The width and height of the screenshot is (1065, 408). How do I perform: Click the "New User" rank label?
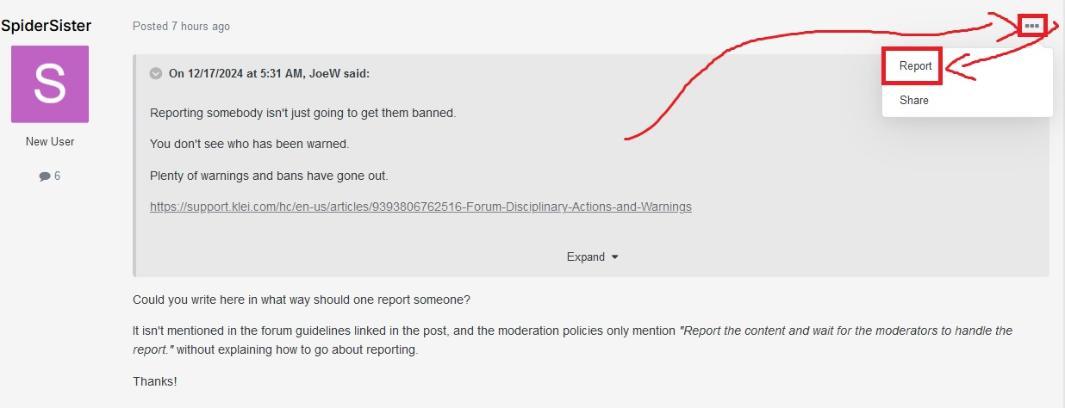point(50,142)
